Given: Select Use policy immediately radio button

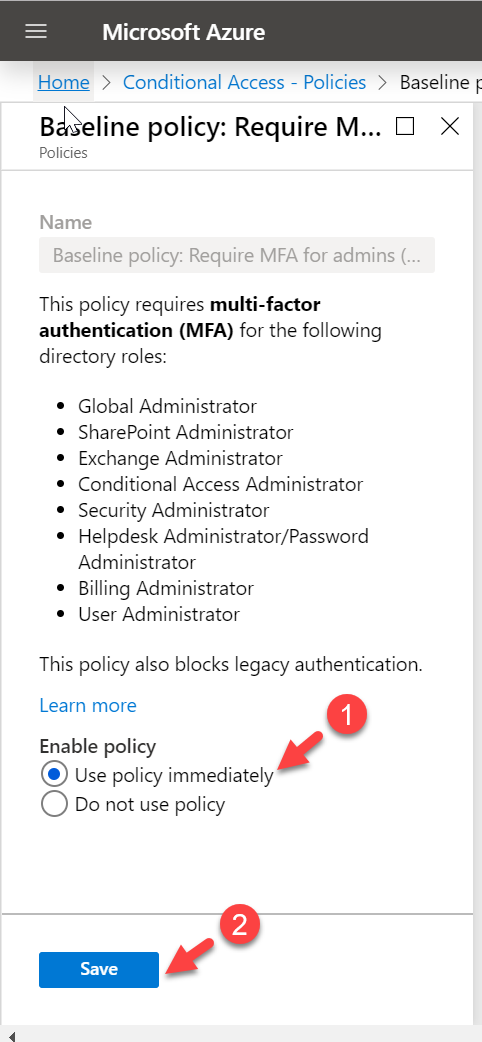Looking at the screenshot, I should tap(54, 775).
